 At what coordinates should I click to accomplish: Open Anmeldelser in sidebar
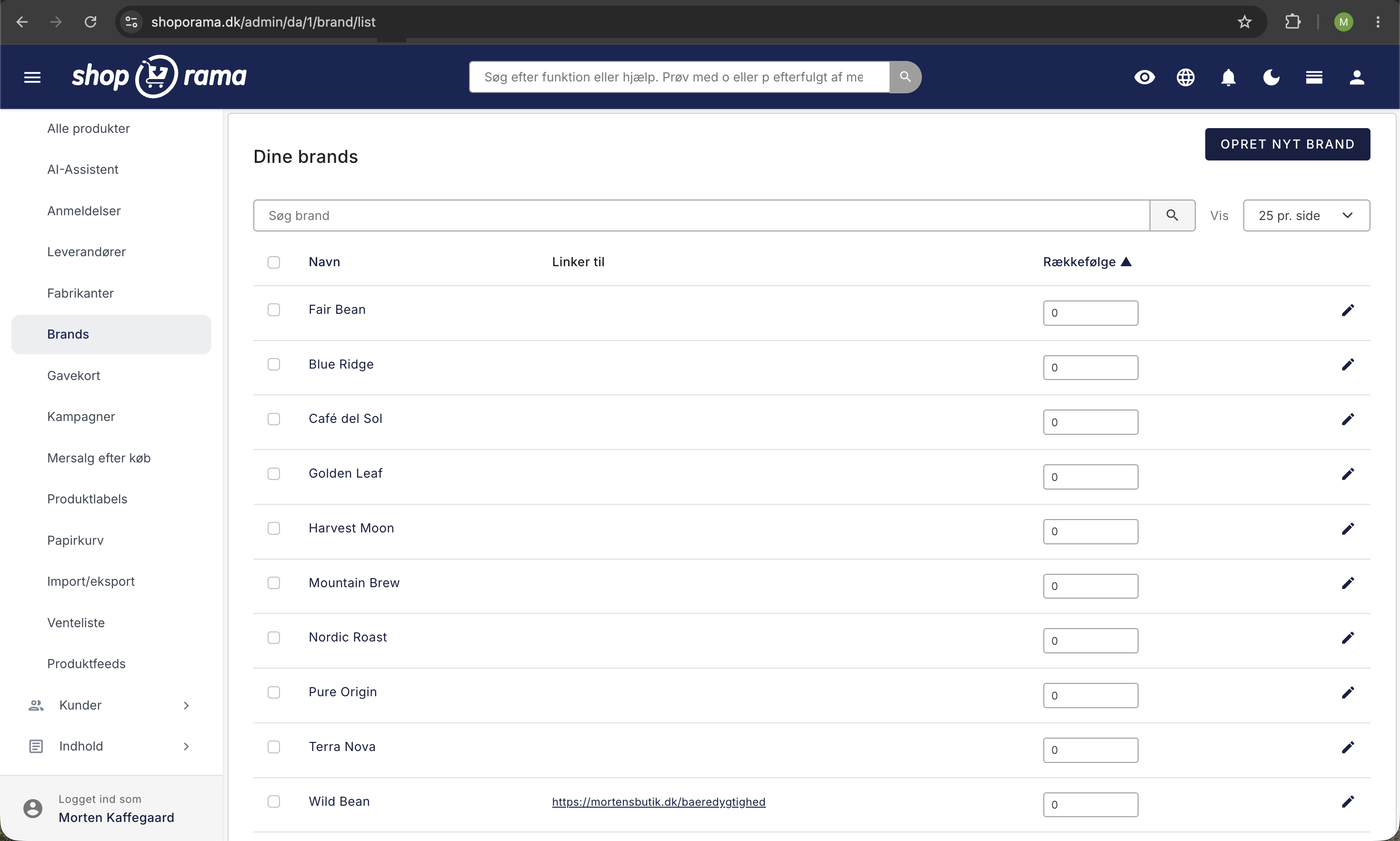(x=84, y=211)
